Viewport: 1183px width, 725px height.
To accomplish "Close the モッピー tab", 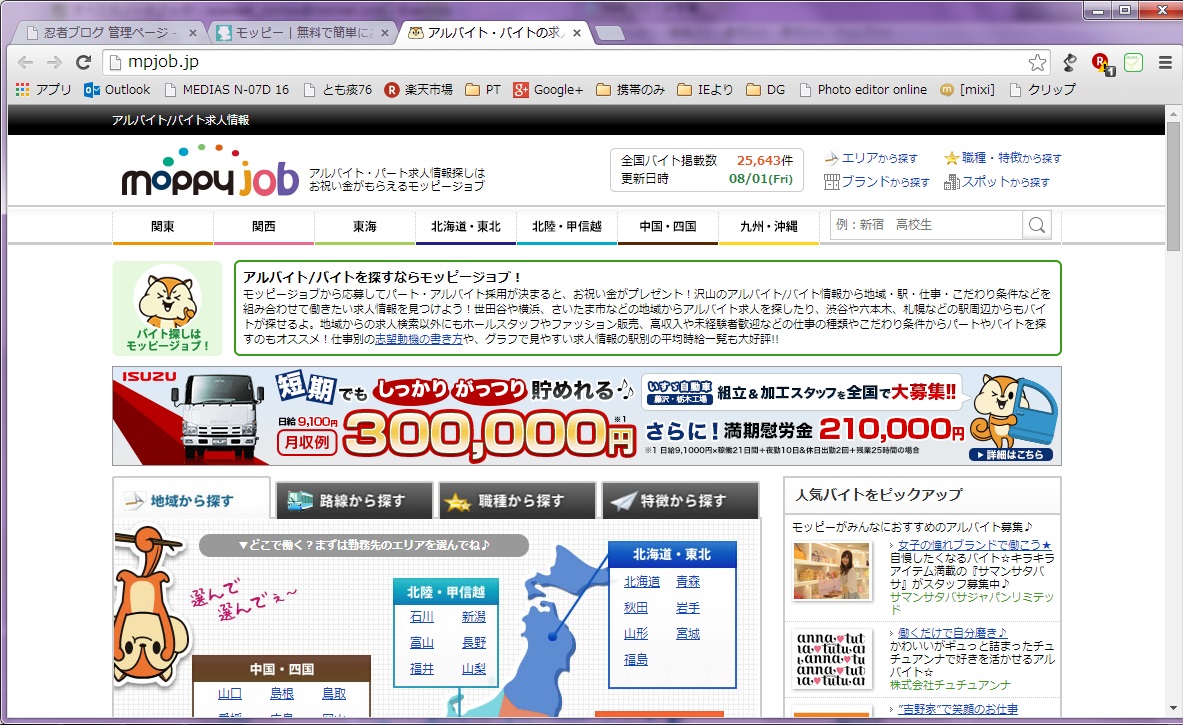I will click(385, 33).
